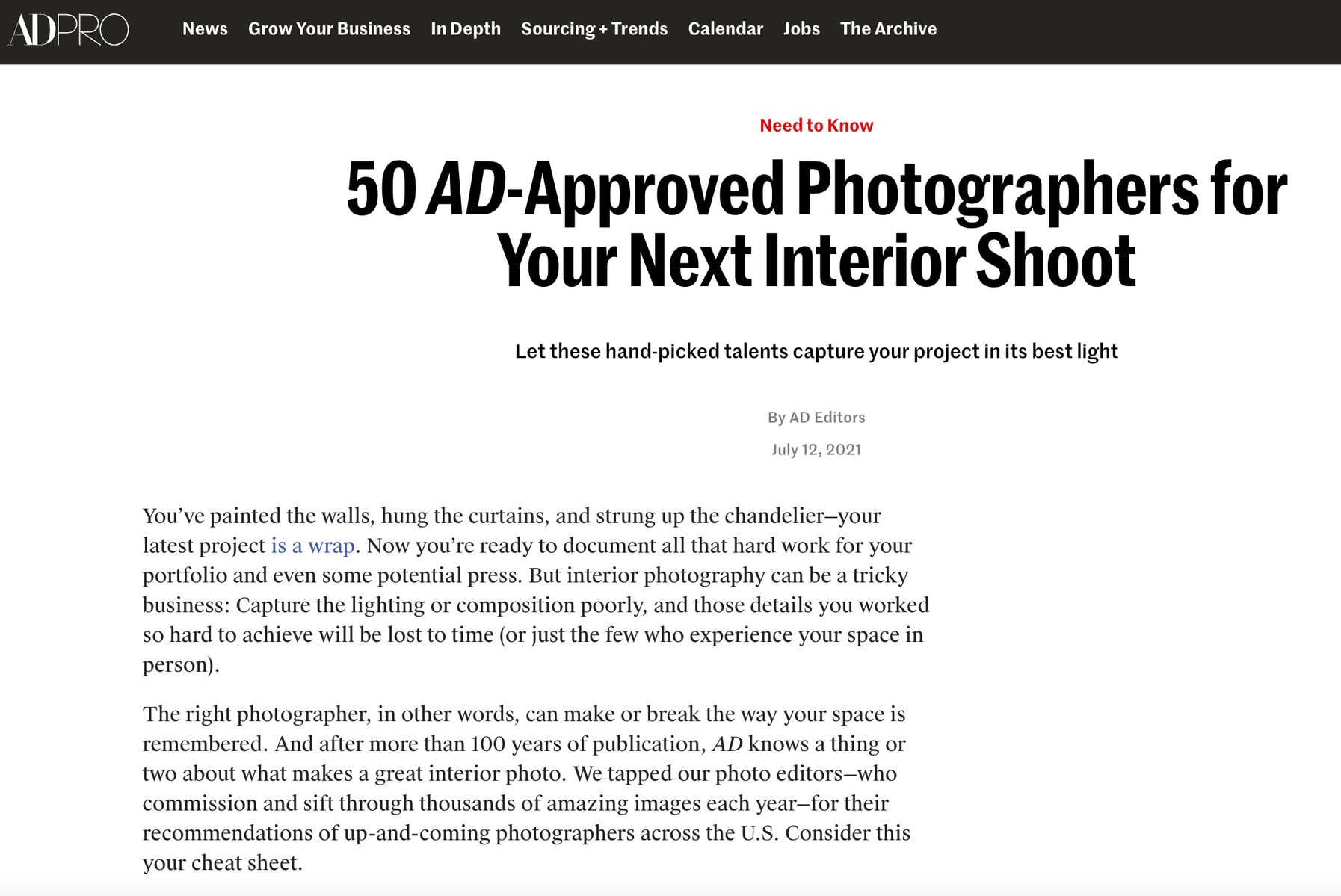The height and width of the screenshot is (896, 1341).
Task: Go to the Jobs page
Action: tap(801, 29)
